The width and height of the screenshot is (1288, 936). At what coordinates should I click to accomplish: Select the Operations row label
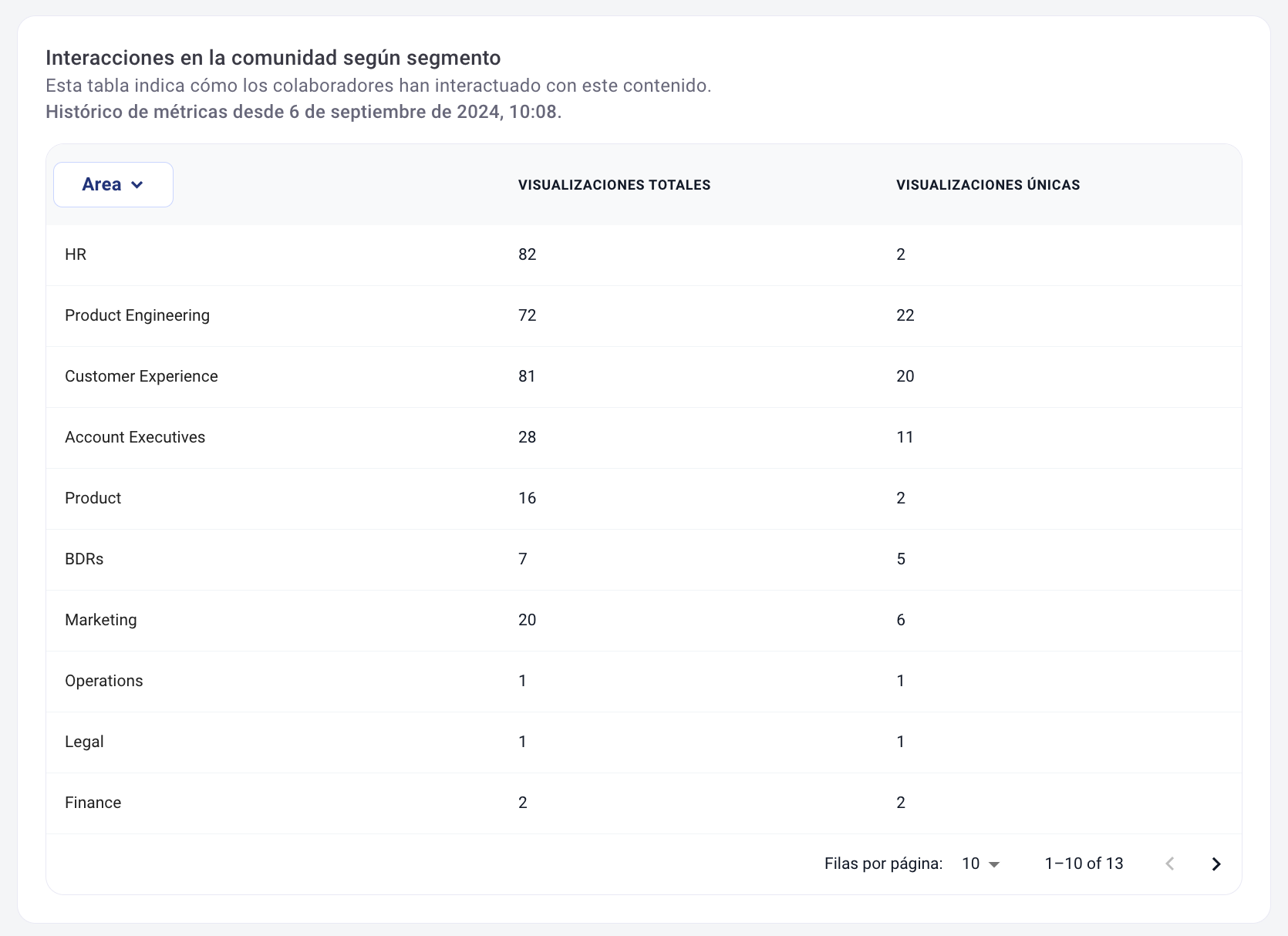pyautogui.click(x=104, y=681)
